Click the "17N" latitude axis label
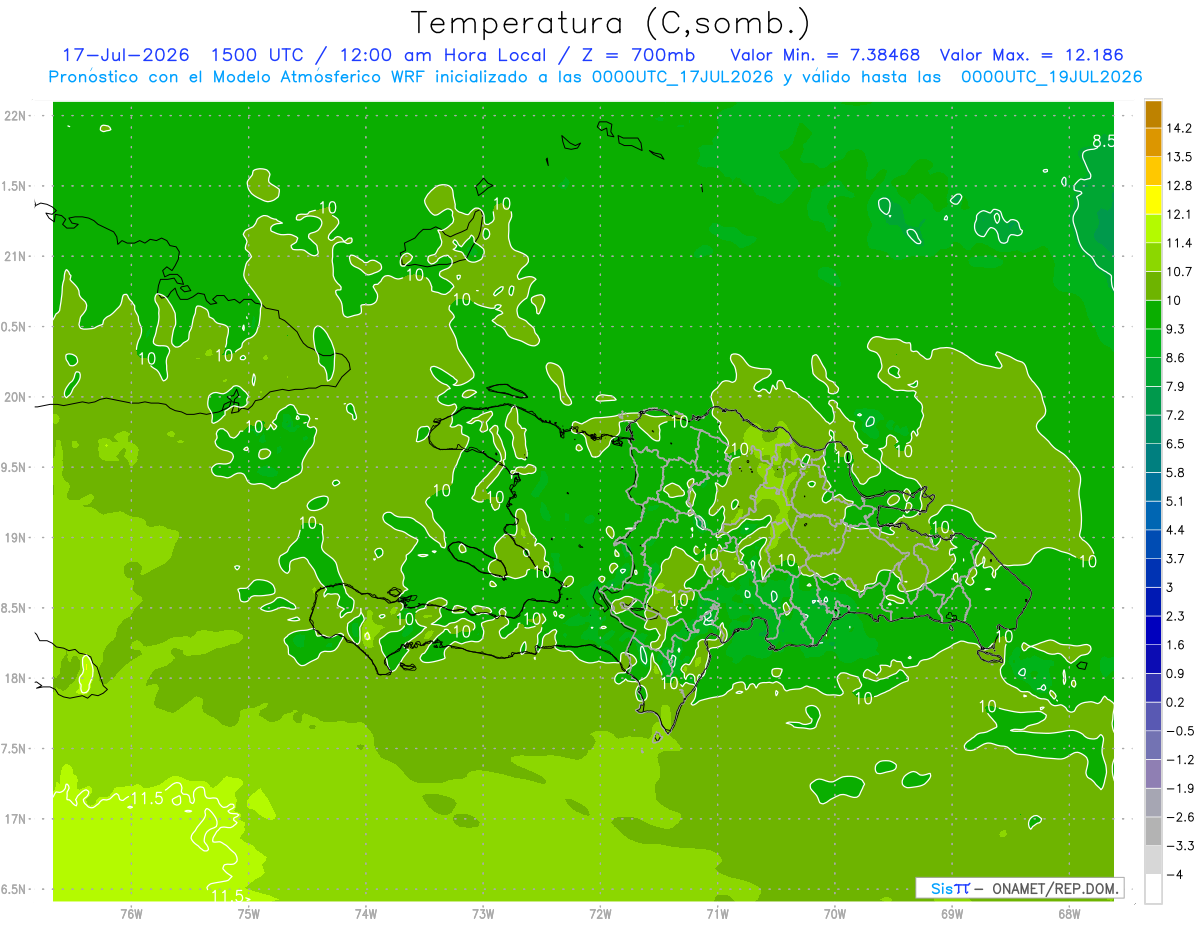 [15, 819]
